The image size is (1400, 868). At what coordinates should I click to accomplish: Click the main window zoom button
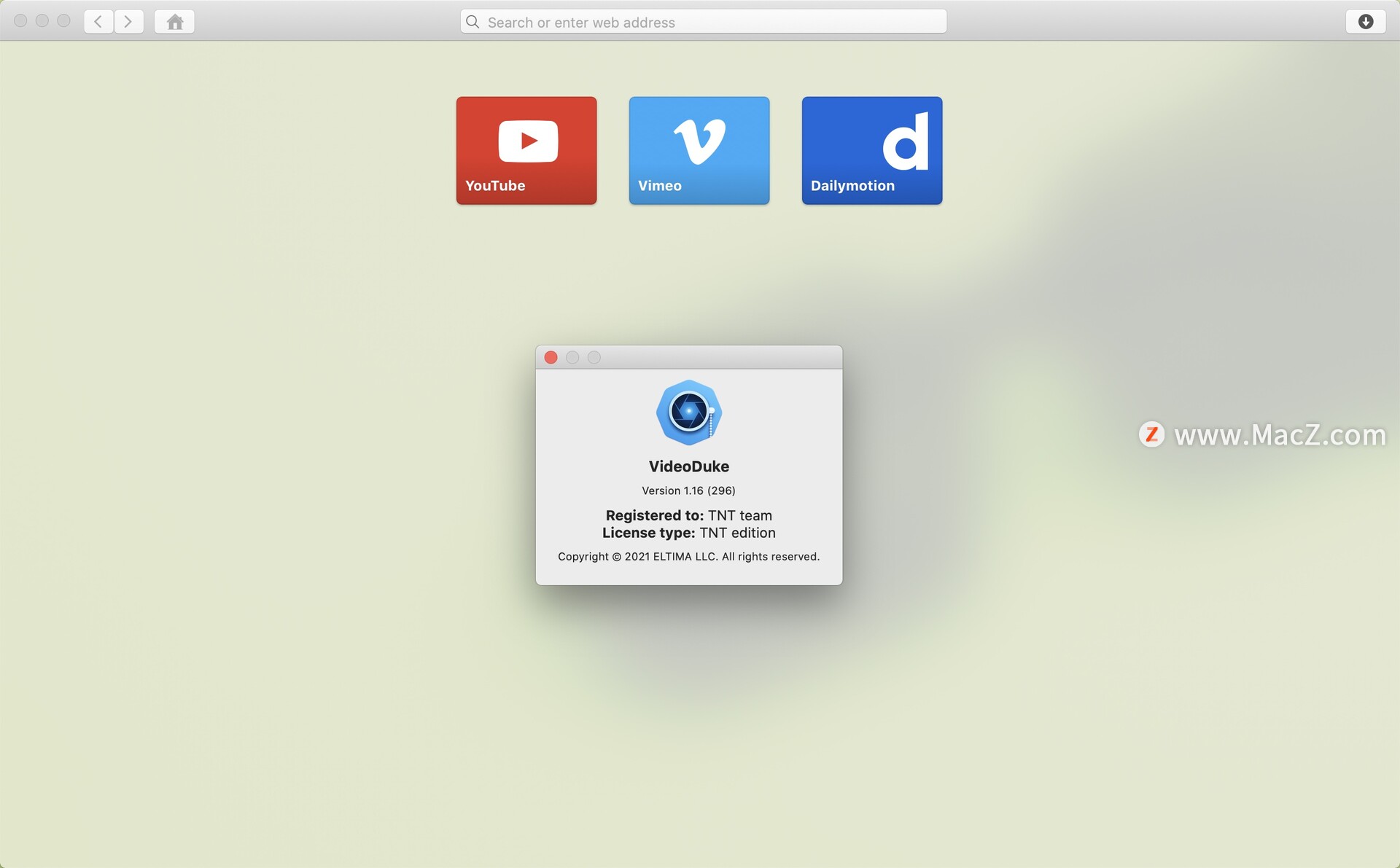[x=64, y=21]
